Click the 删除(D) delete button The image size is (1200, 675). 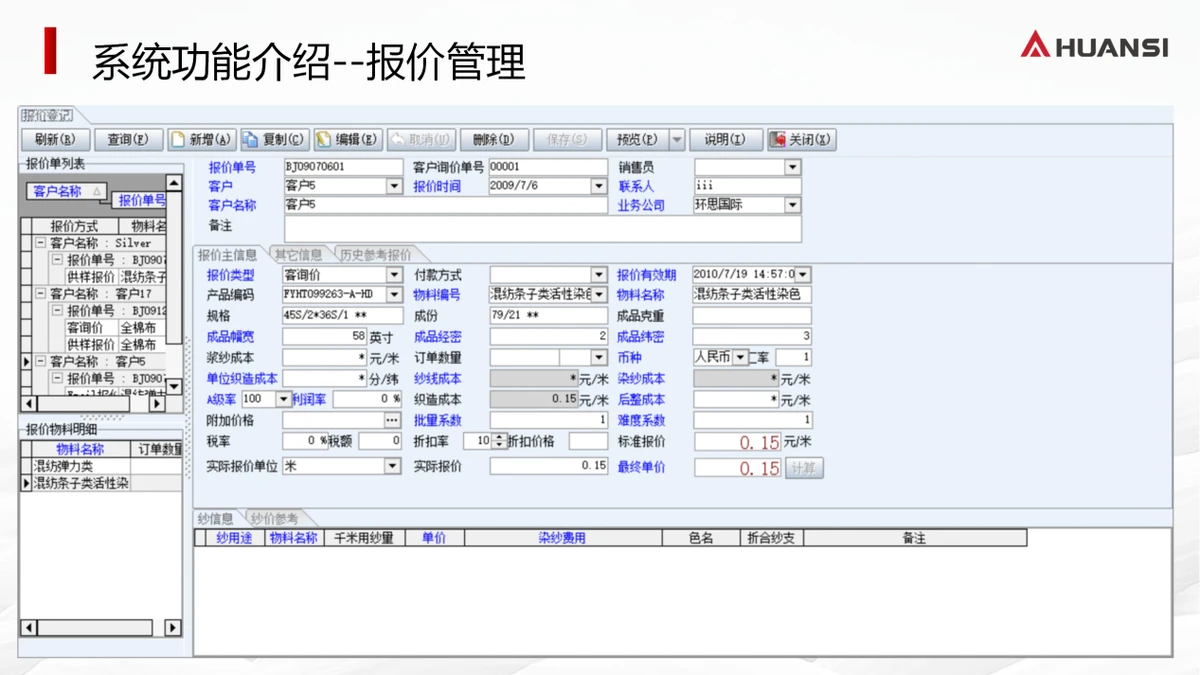click(x=493, y=140)
